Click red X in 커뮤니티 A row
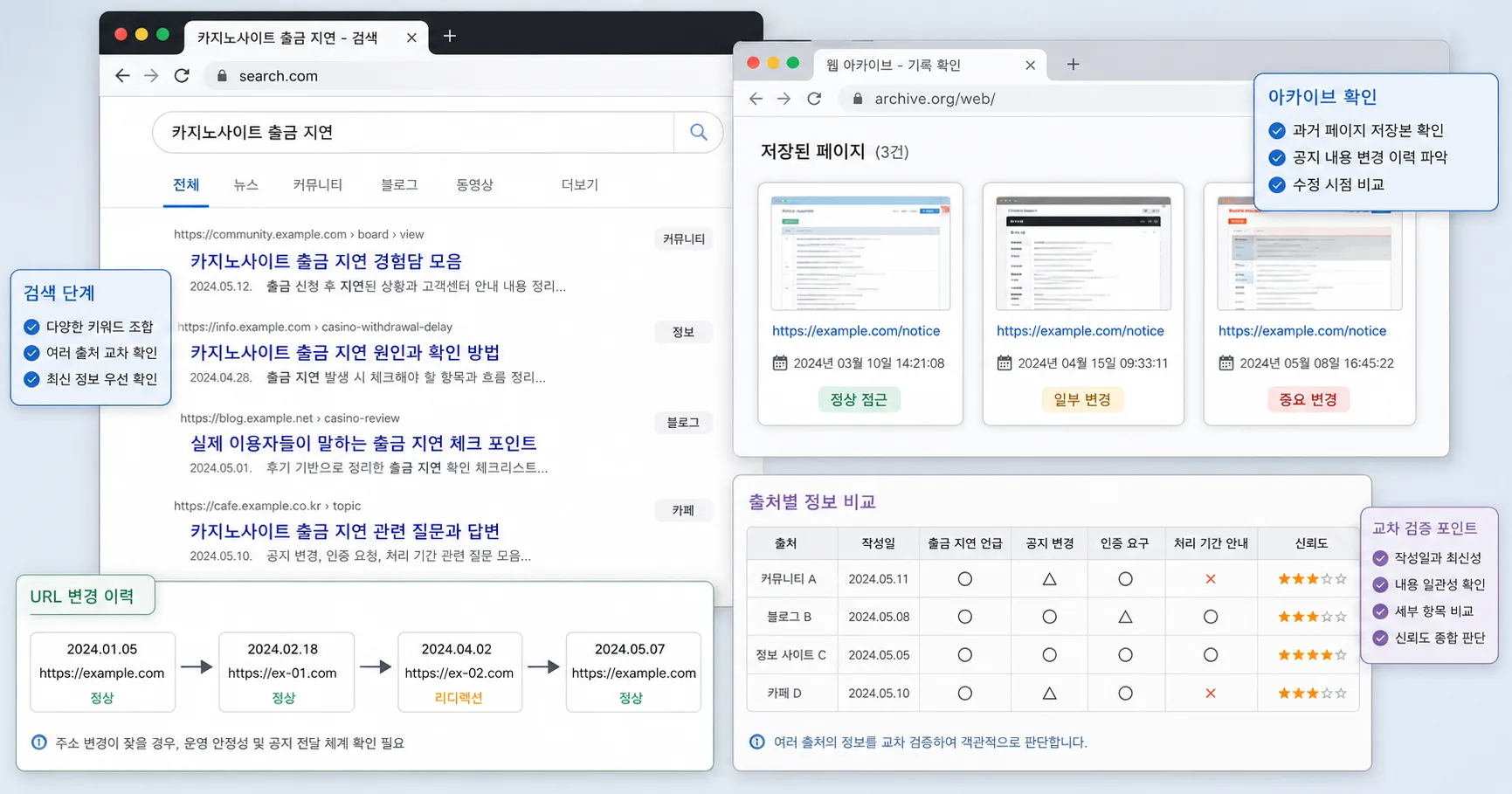Screen dimensions: 1512x794 point(1211,579)
